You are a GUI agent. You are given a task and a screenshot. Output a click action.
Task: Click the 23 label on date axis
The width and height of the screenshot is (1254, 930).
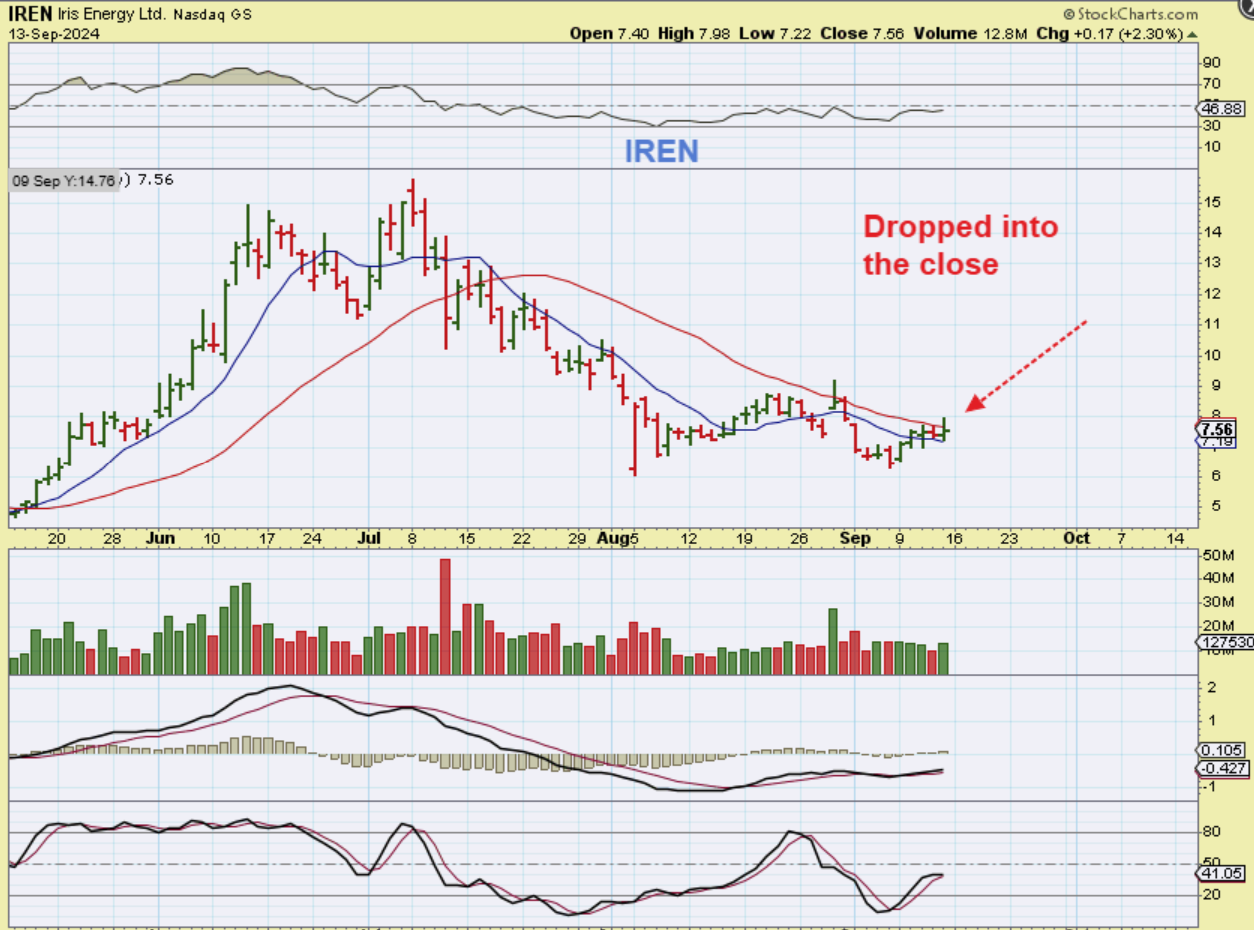[x=1008, y=538]
